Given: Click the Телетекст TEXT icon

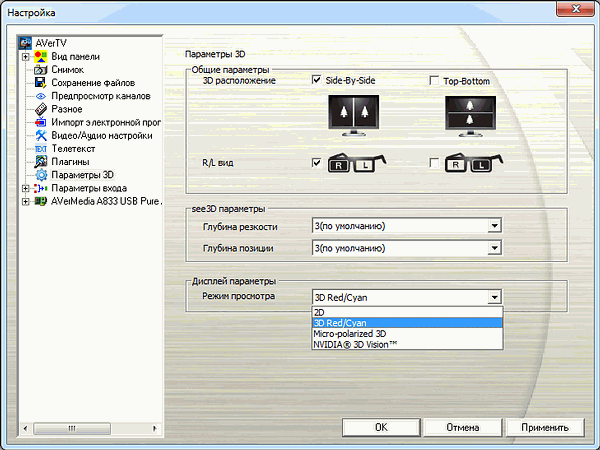Looking at the screenshot, I should pos(41,149).
